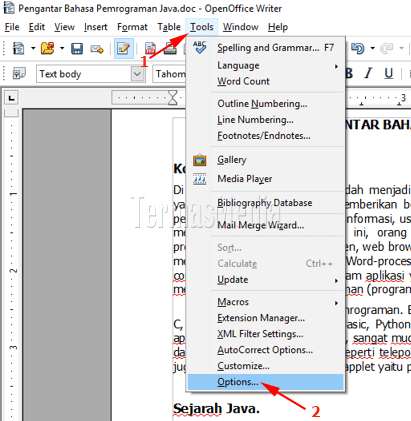Viewport: 411px width, 421px height.
Task: Expand the Language submenu
Action: click(x=266, y=65)
